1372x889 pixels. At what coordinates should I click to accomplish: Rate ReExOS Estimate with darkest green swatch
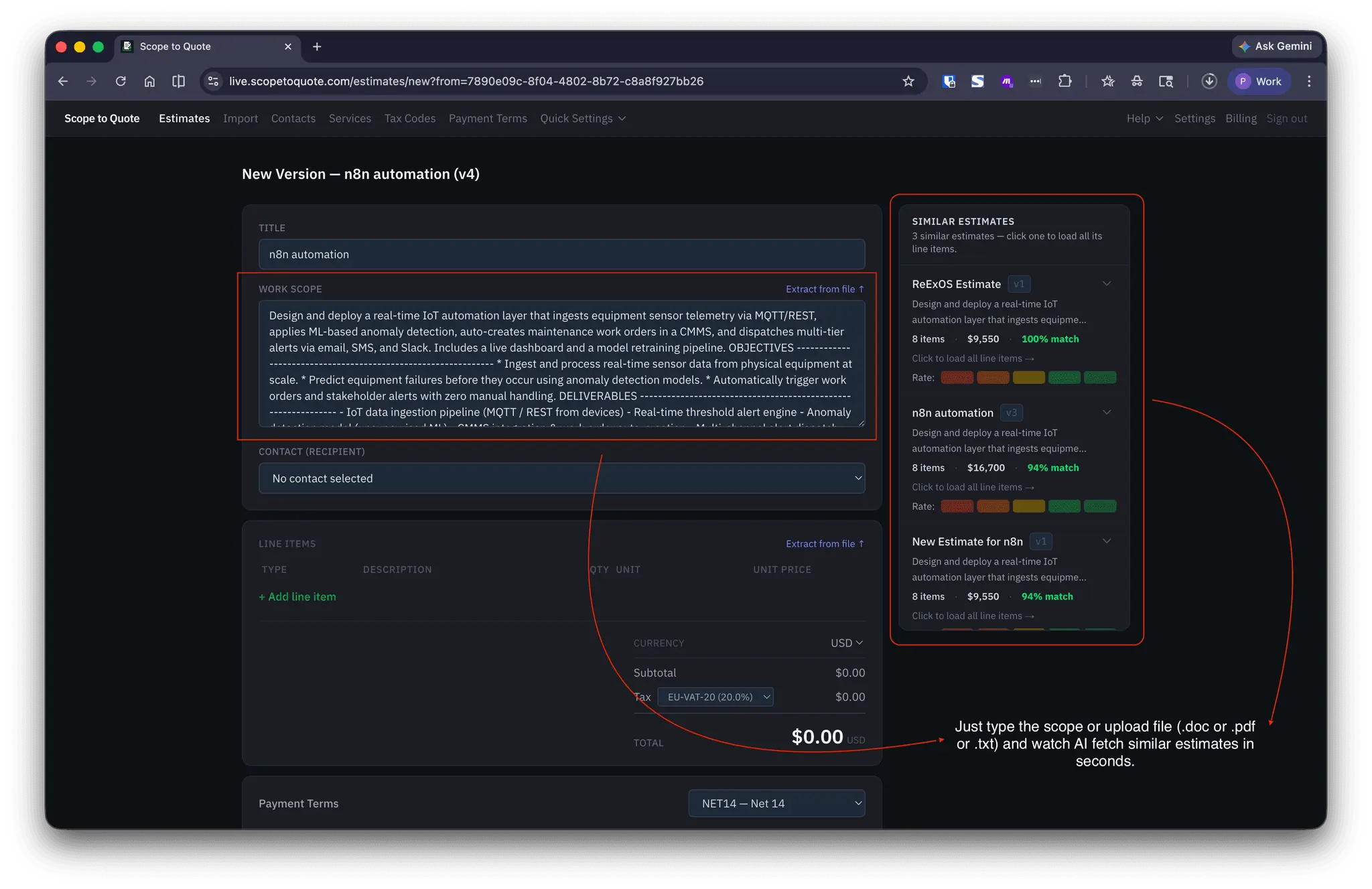1100,377
